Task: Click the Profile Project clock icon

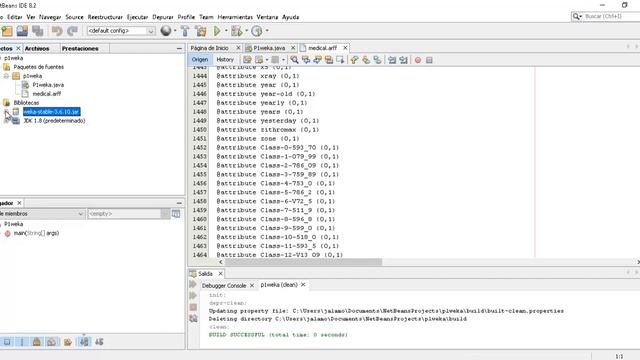Action: pos(257,31)
